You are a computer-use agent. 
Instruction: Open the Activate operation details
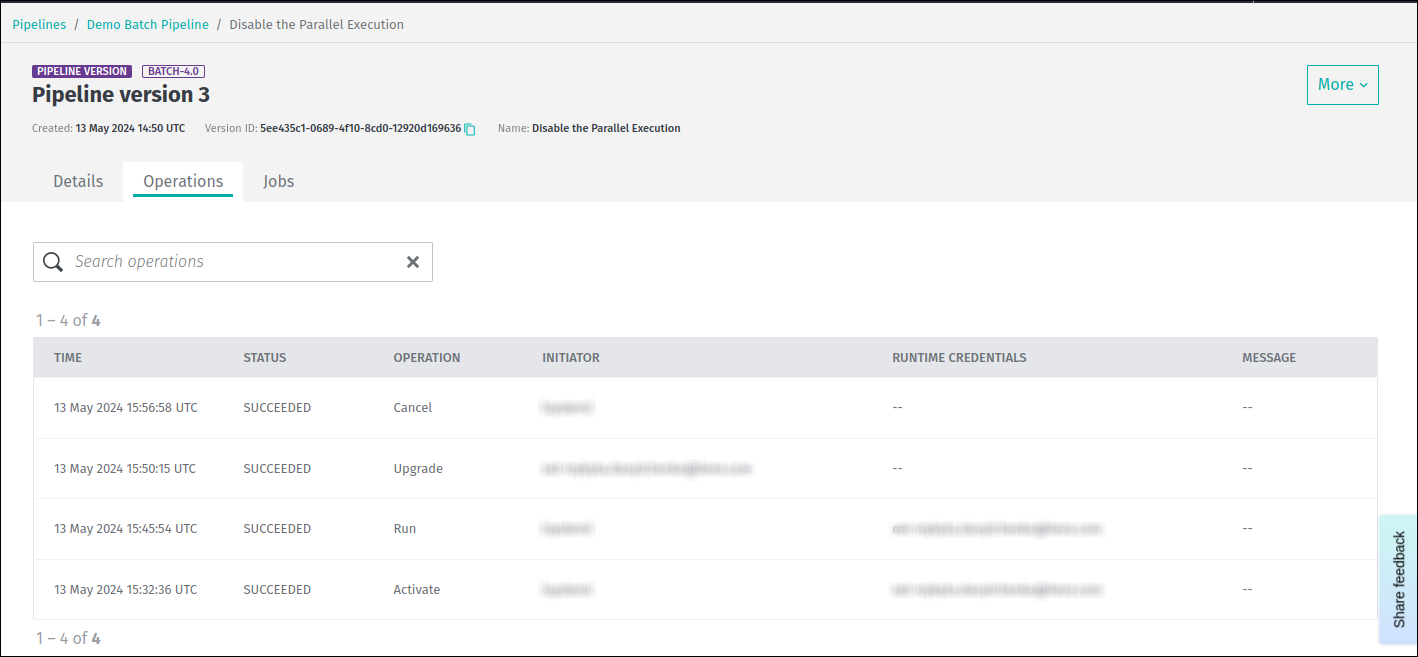point(416,589)
